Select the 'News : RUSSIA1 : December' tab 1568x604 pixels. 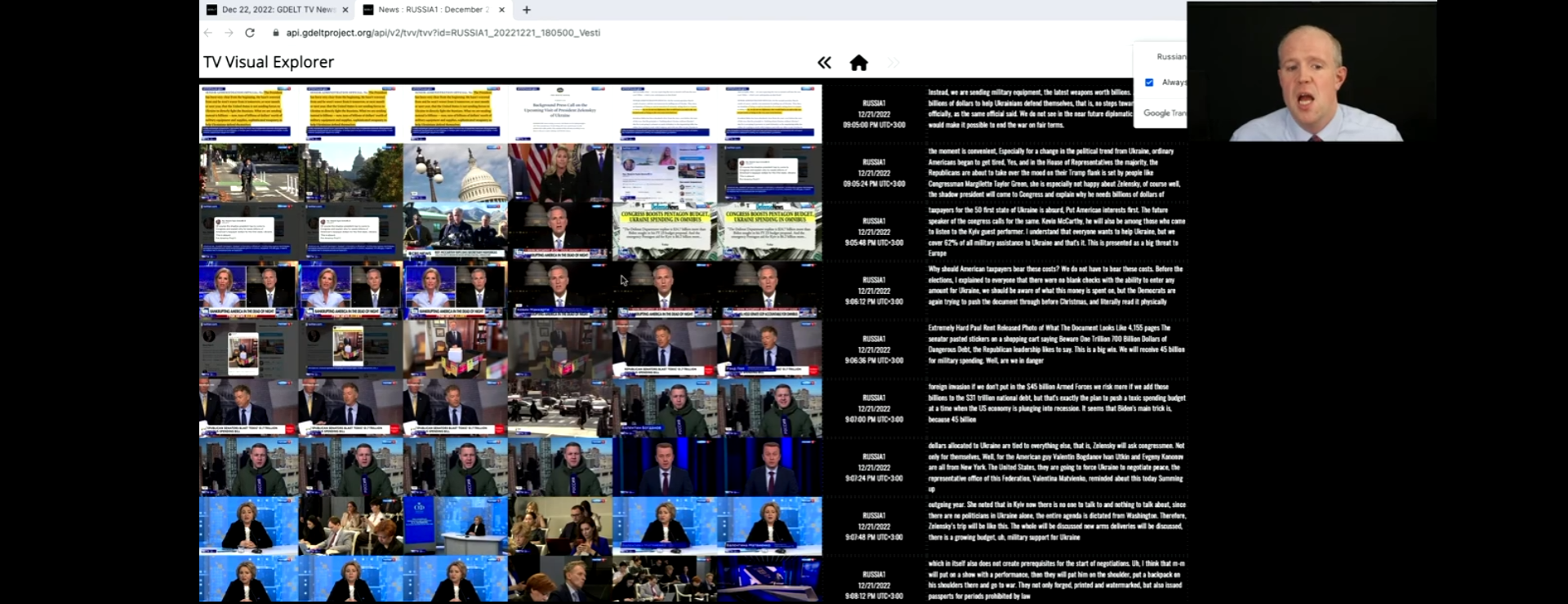pos(434,10)
